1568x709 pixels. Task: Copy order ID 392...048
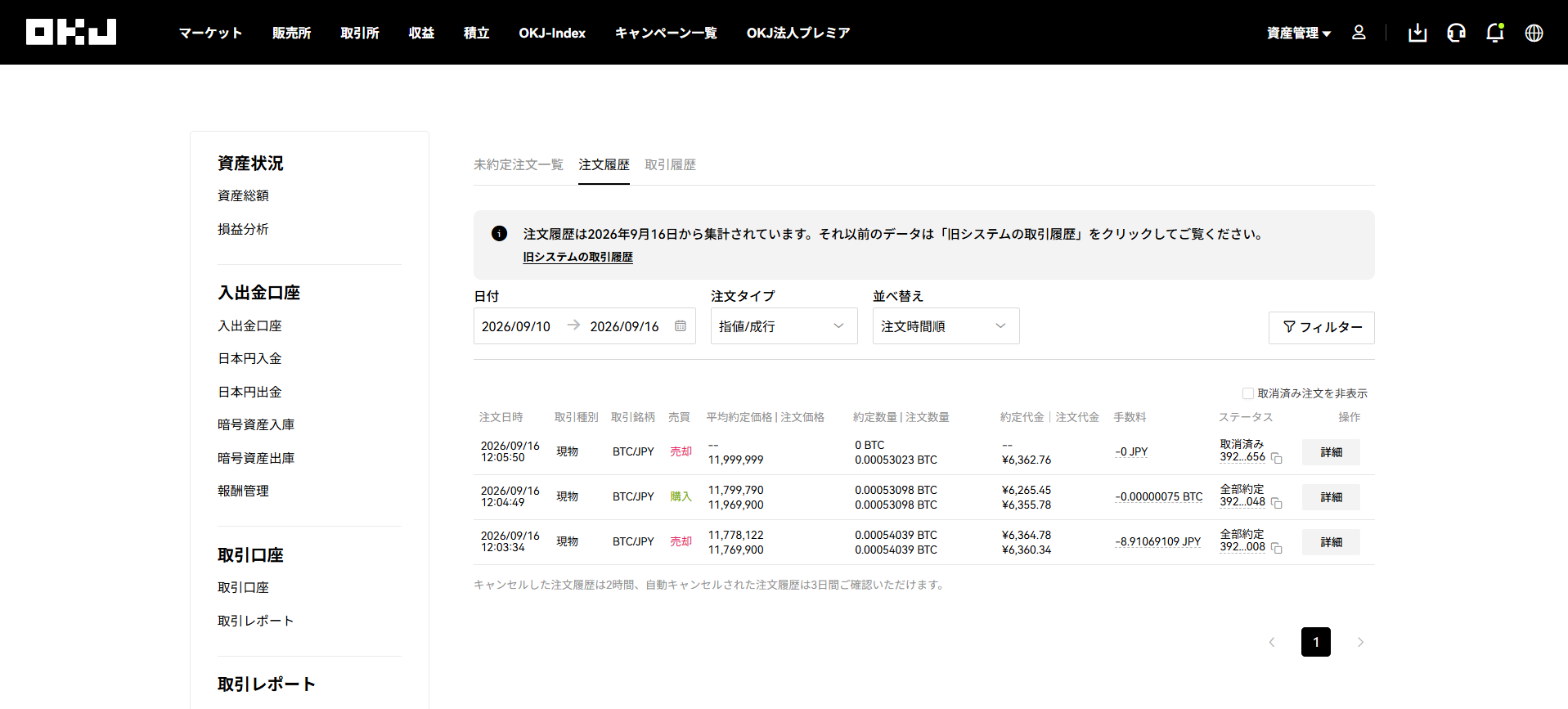click(1277, 504)
